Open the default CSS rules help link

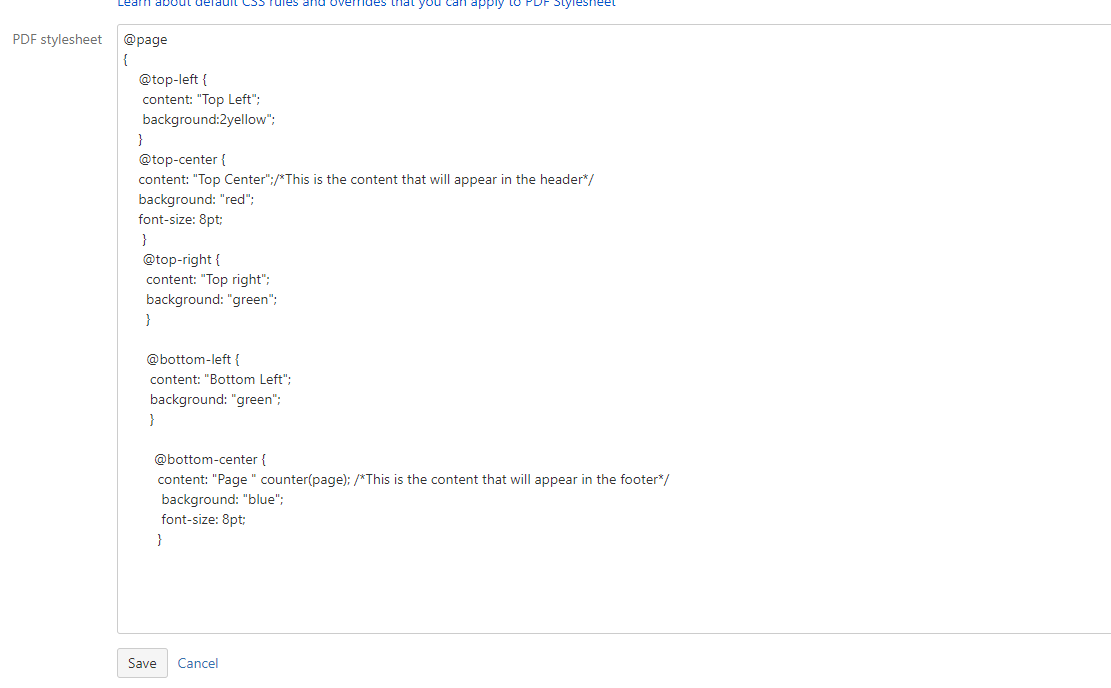pyautogui.click(x=366, y=4)
